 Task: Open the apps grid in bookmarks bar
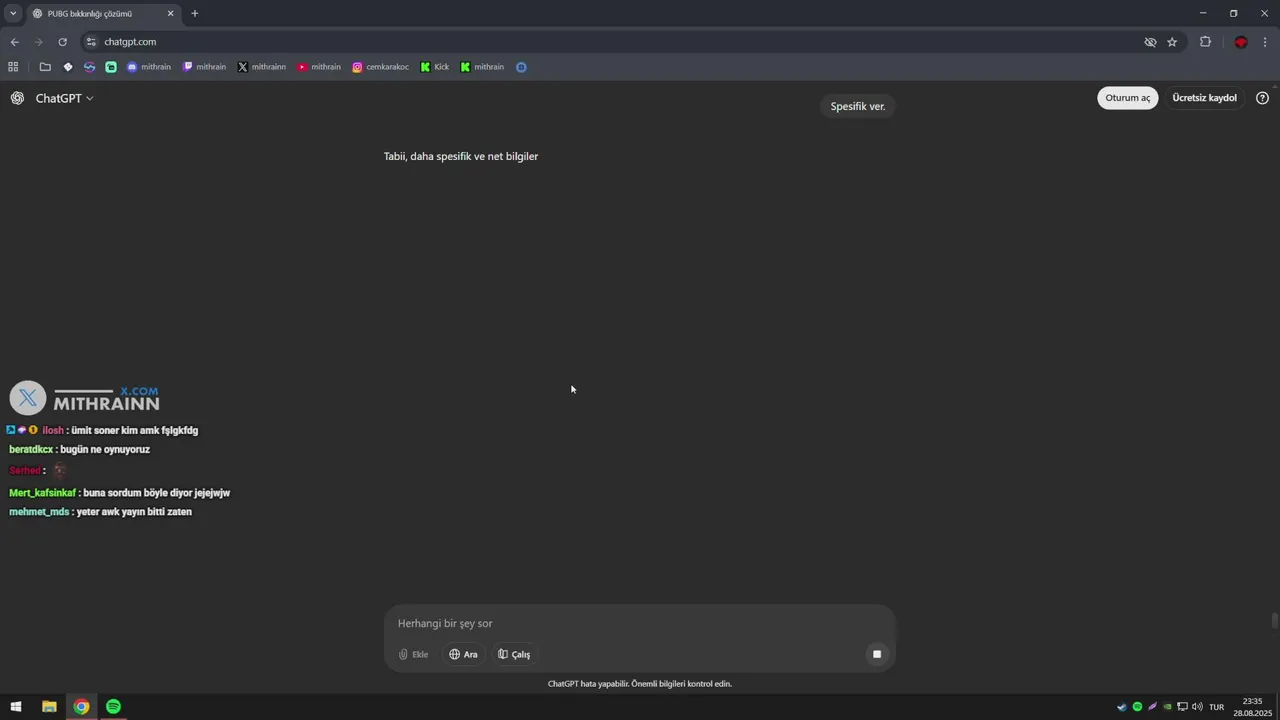pos(13,67)
